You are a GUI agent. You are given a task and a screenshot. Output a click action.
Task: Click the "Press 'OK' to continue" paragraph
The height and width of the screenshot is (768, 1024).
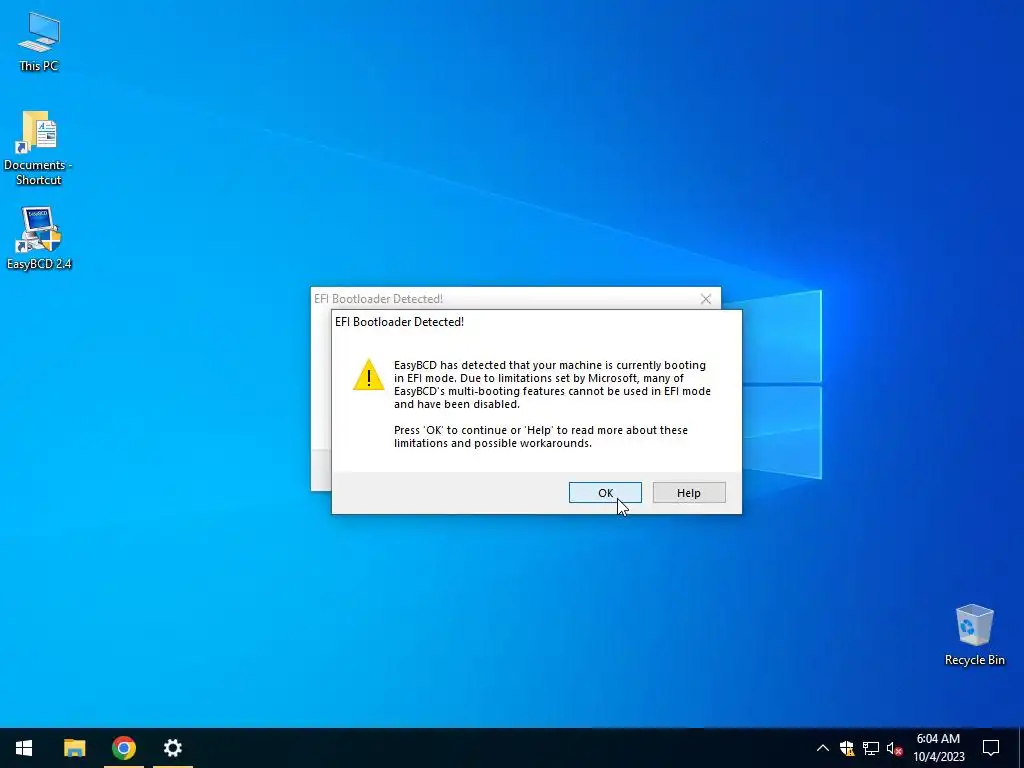point(541,436)
